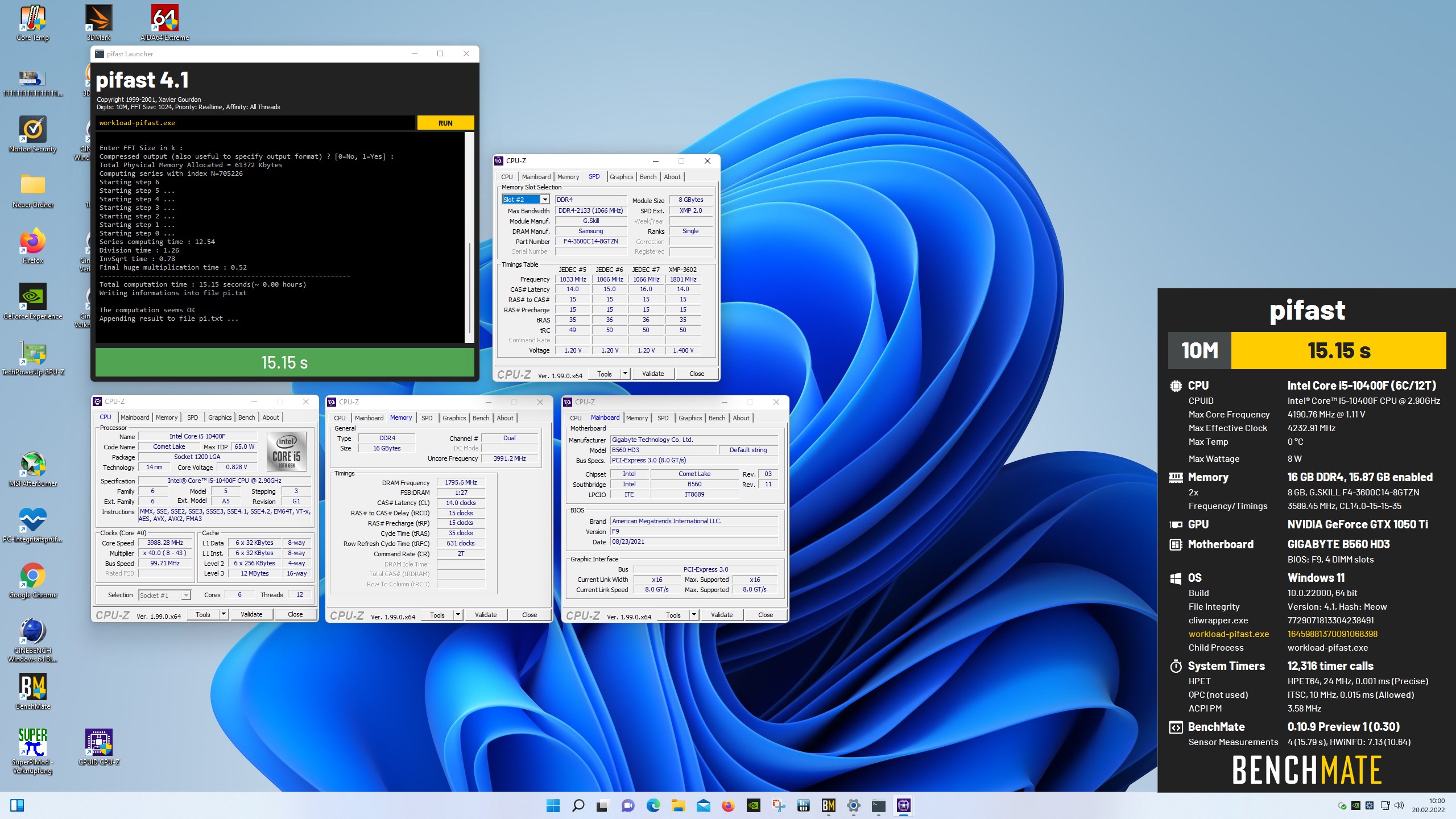Open GeForce Experience desktop shortcut
This screenshot has height=819, width=1456.
pos(33,301)
